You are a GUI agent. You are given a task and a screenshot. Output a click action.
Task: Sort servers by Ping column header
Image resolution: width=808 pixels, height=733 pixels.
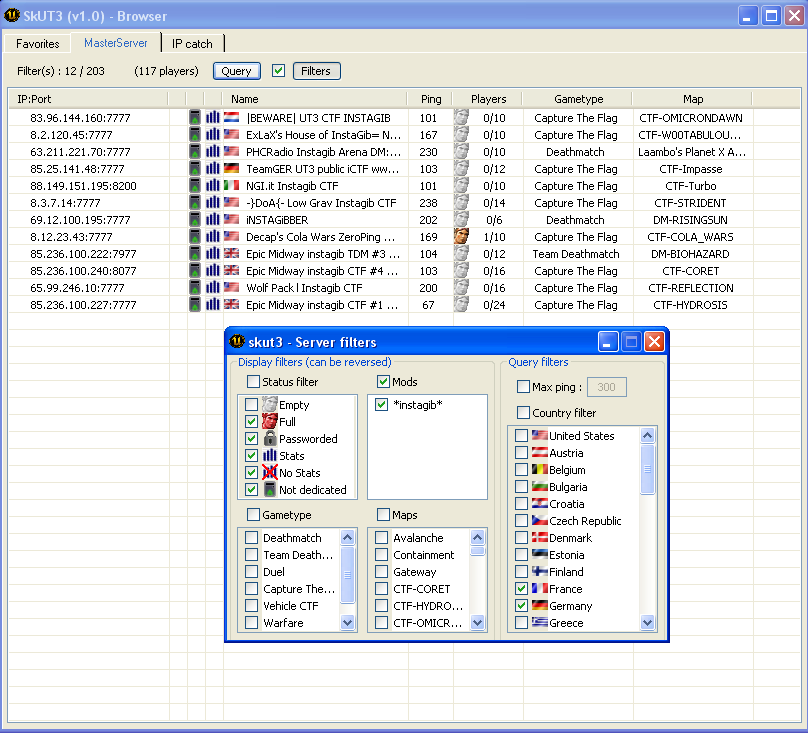tap(430, 99)
